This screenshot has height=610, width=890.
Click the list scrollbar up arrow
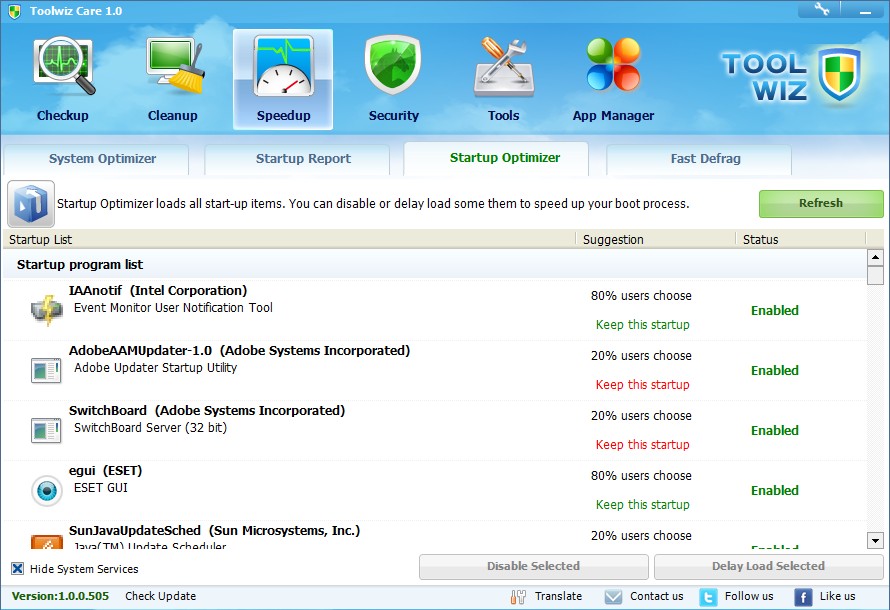tap(875, 257)
